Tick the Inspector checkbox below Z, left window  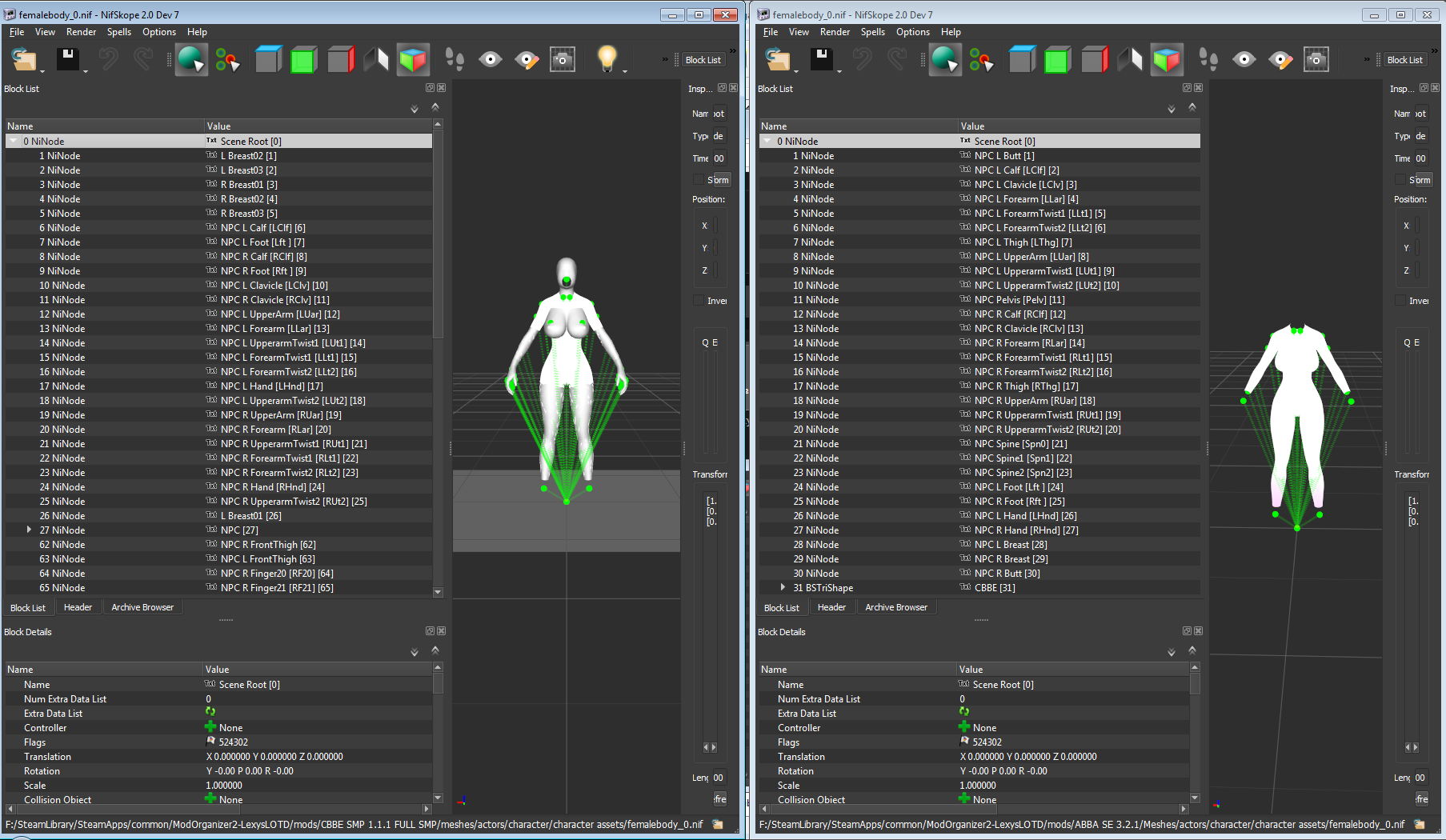pyautogui.click(x=698, y=301)
